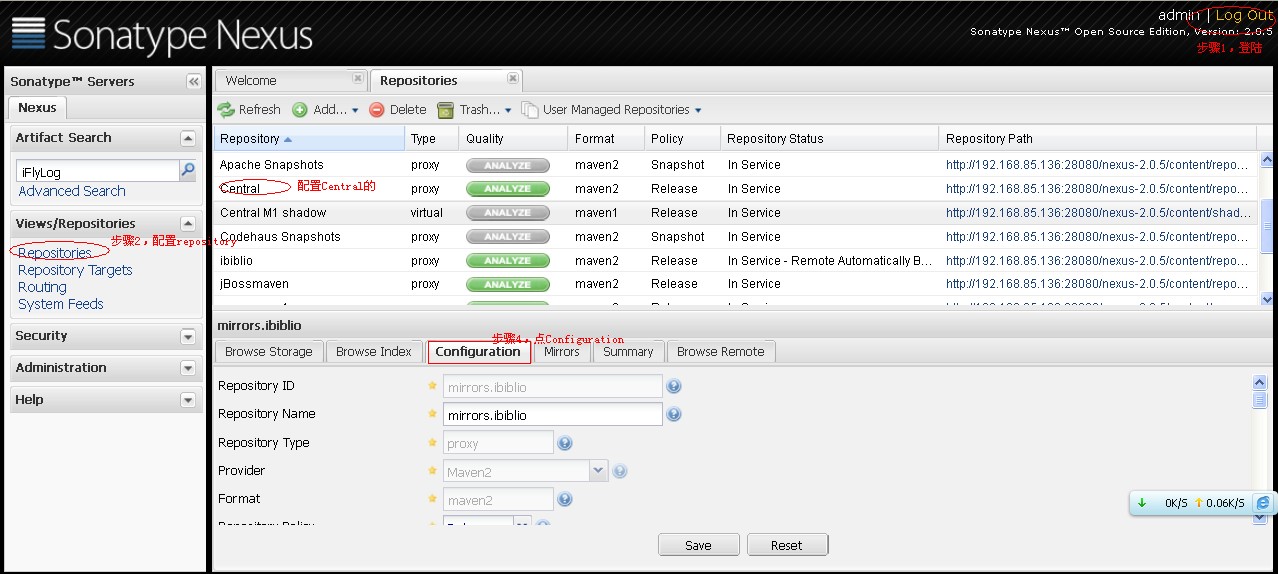Open the Trash dropdown menu

tap(476, 109)
